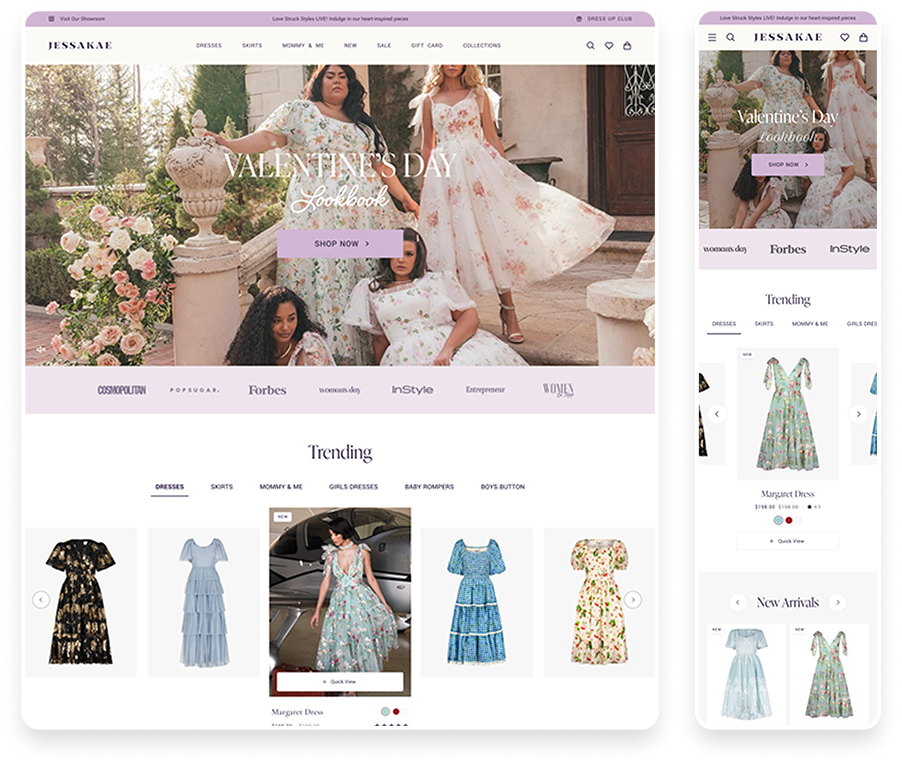Switch to Mommy & Me trending tab
Screen dimensions: 902x765
[x=281, y=487]
